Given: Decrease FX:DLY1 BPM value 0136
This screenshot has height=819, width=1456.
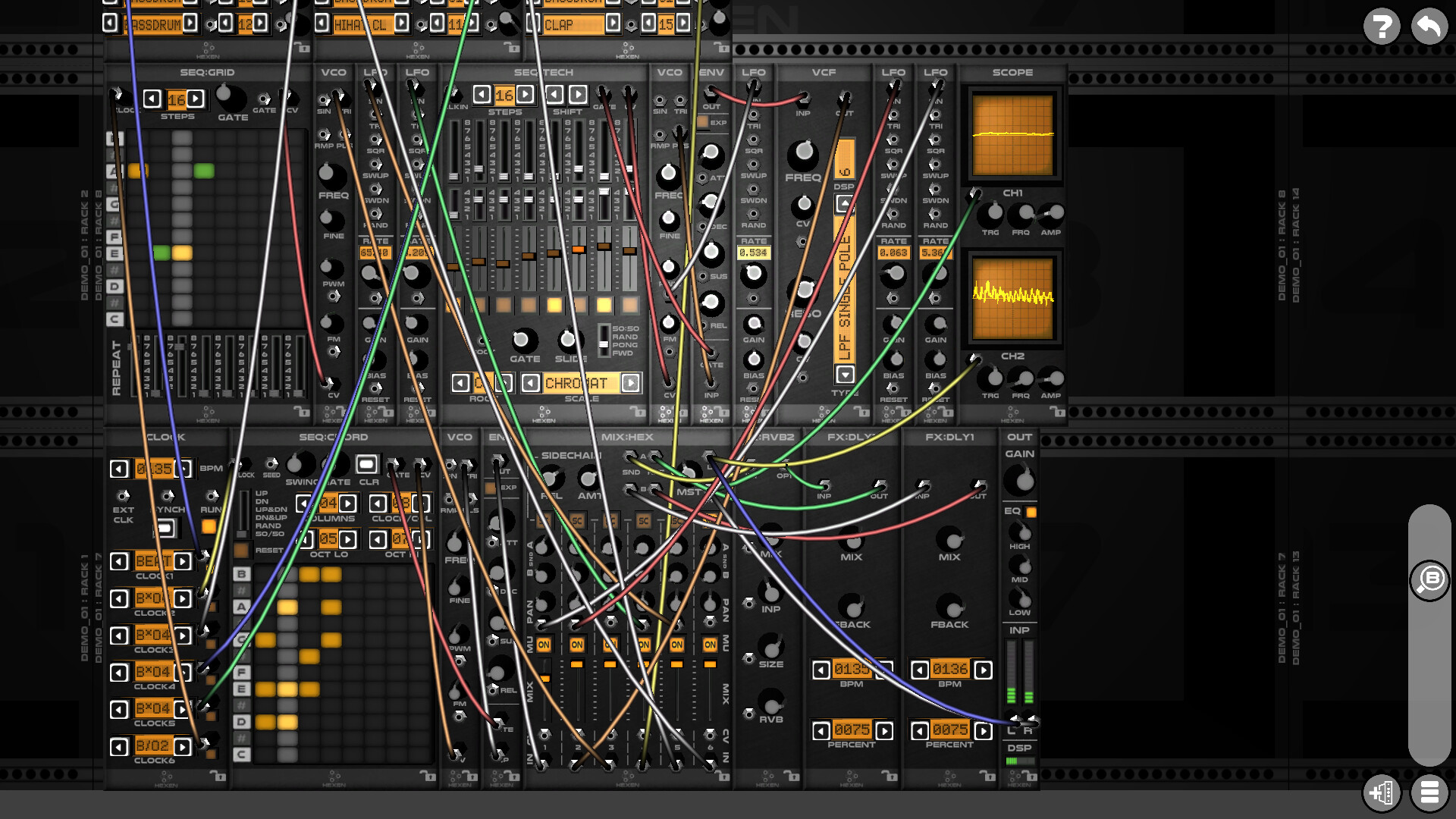Looking at the screenshot, I should click(x=919, y=670).
